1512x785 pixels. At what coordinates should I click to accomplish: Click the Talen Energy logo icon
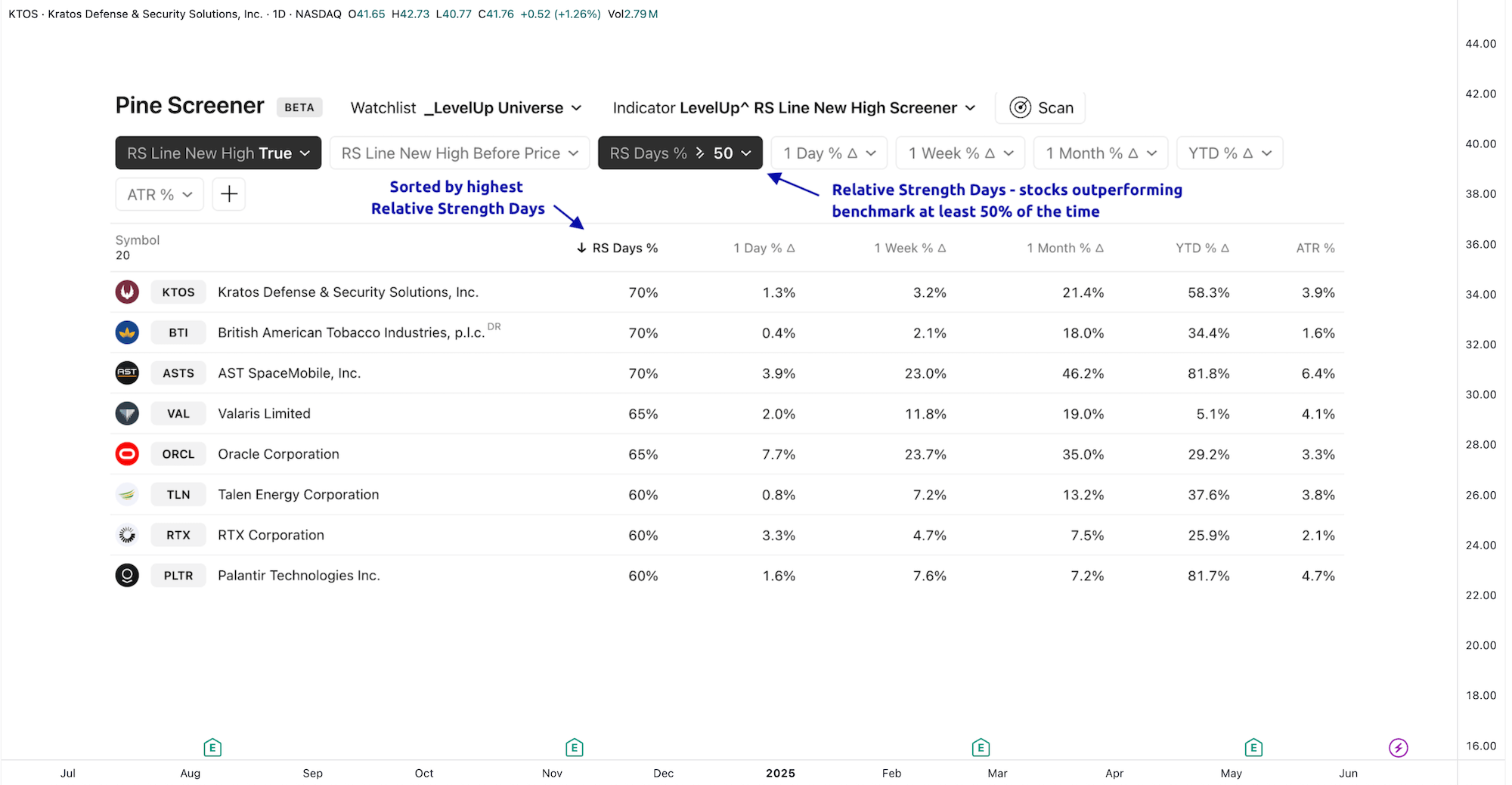point(127,494)
